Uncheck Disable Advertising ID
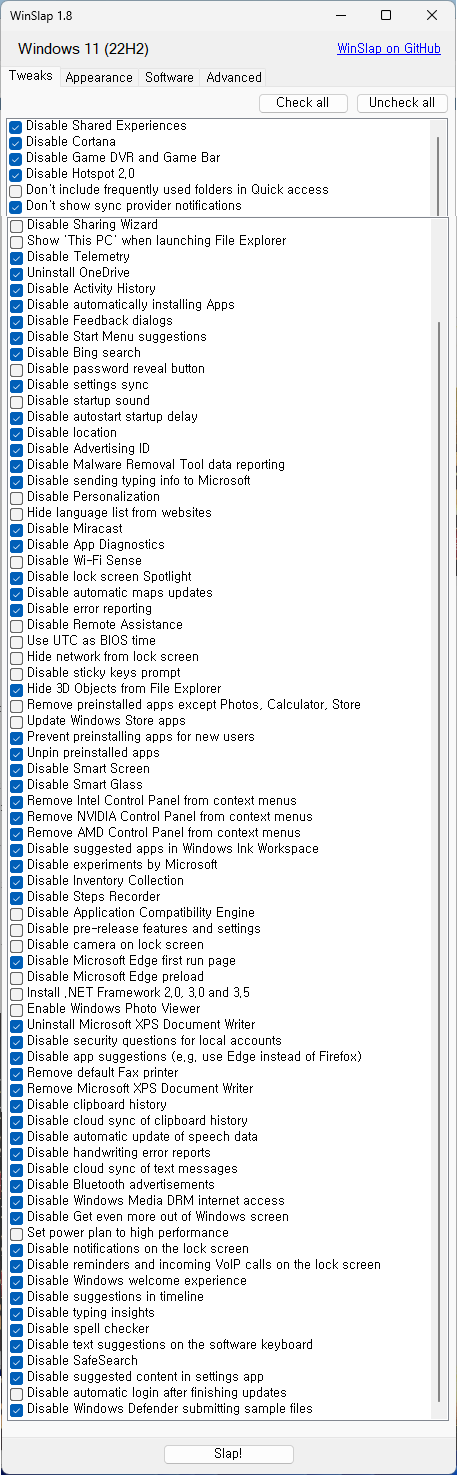Image resolution: width=457 pixels, height=1477 pixels. click(16, 449)
